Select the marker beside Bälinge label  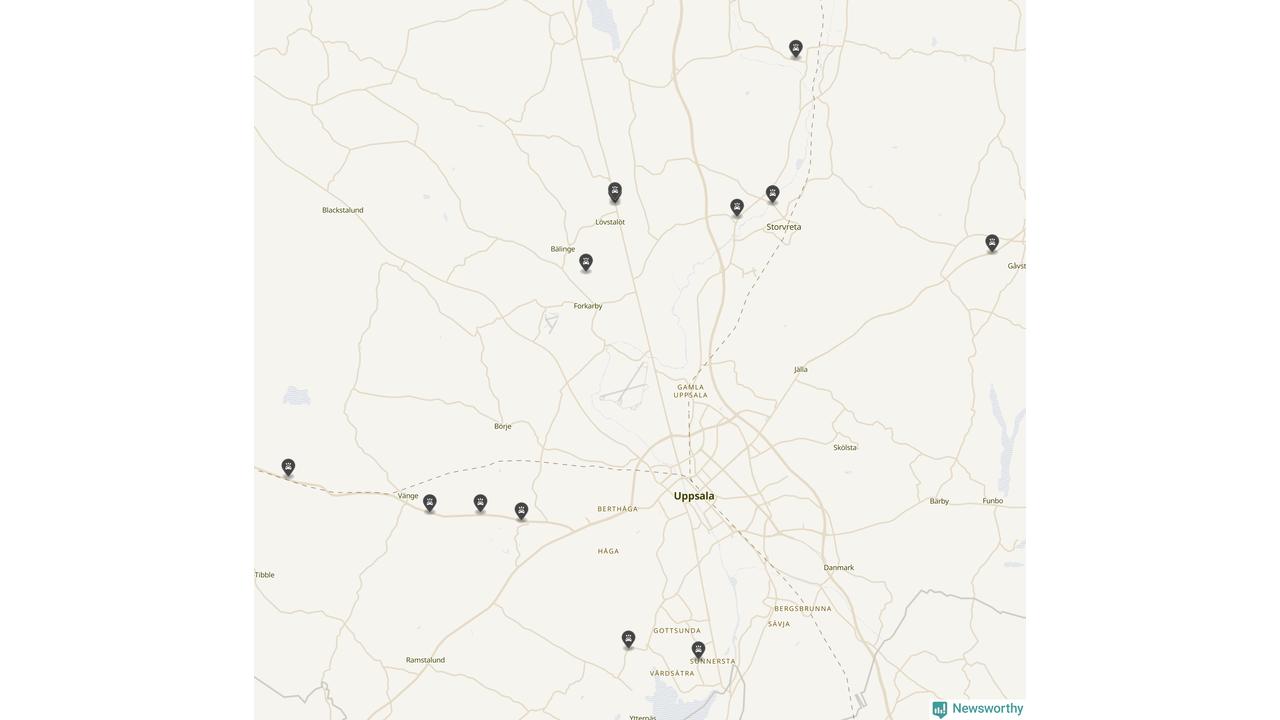tap(586, 262)
